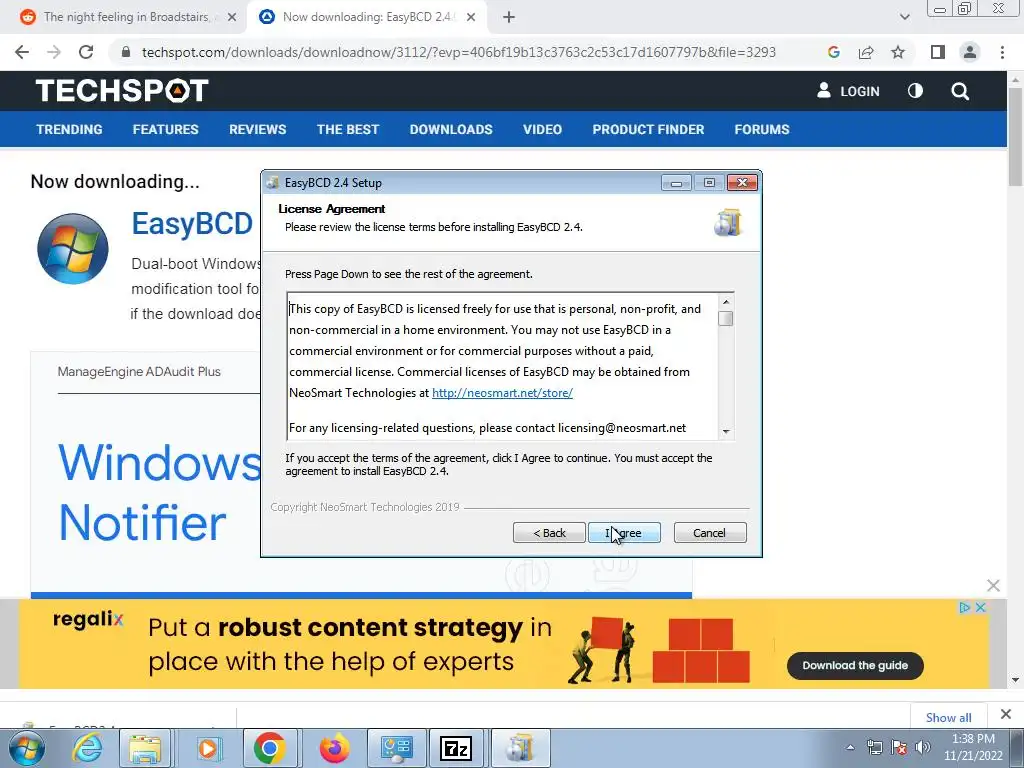Close the Now downloading EasyBCD tab

[x=471, y=17]
